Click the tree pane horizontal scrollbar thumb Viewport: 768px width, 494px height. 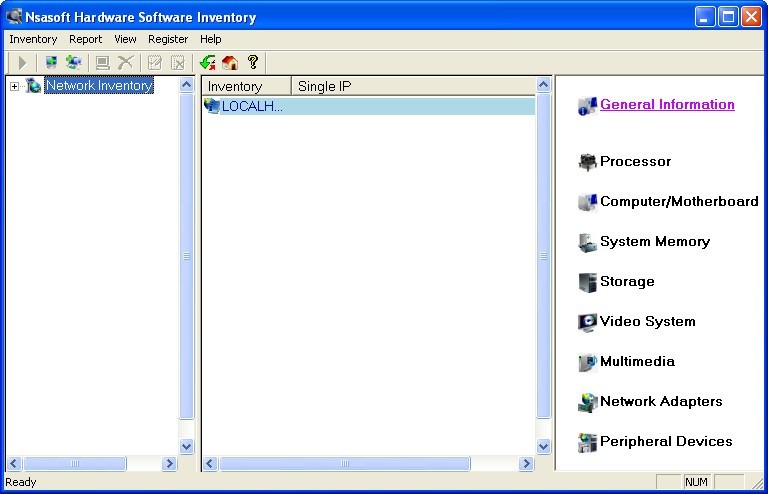point(75,463)
